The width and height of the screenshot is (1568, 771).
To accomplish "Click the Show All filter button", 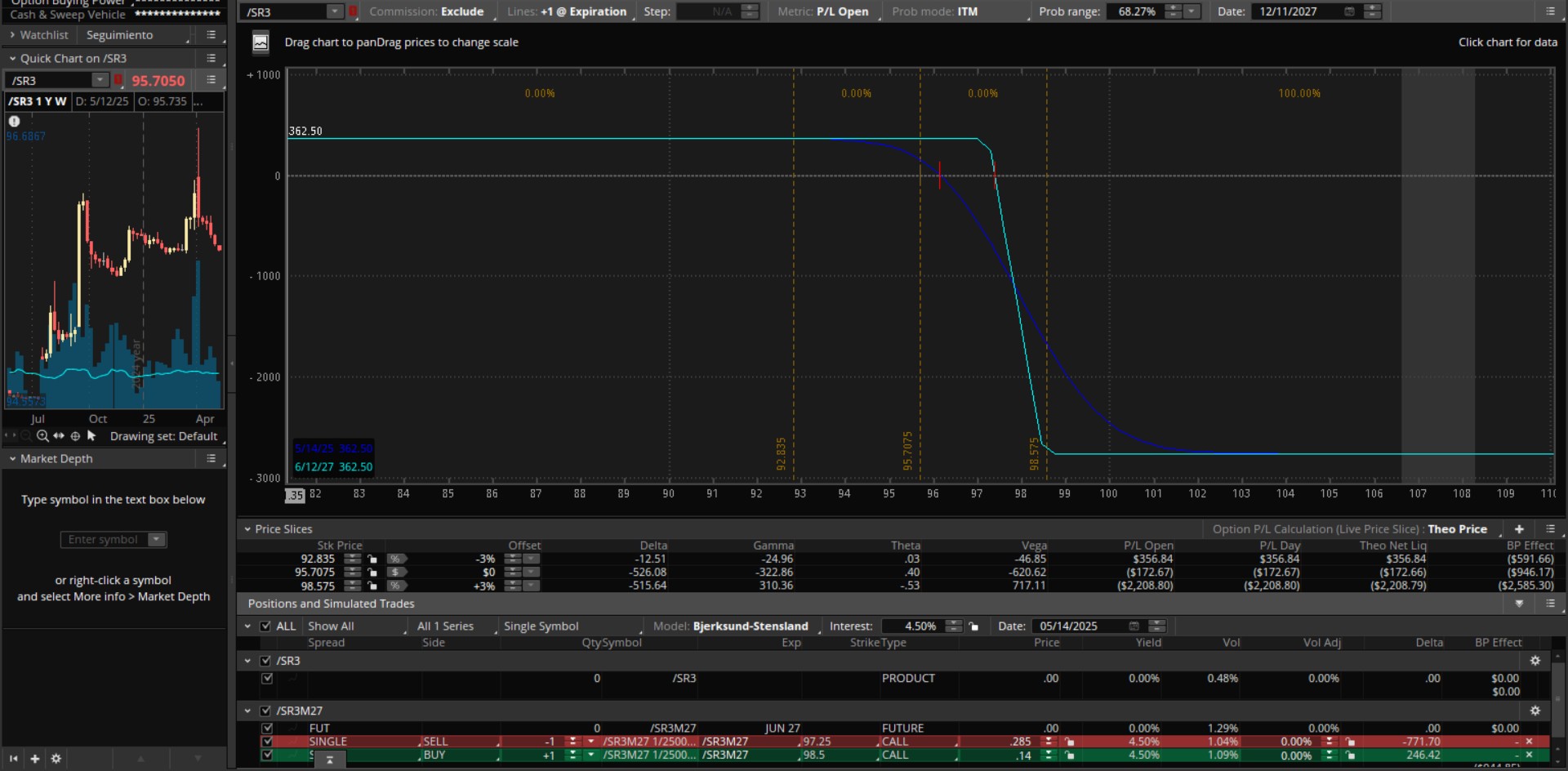I will tap(331, 626).
